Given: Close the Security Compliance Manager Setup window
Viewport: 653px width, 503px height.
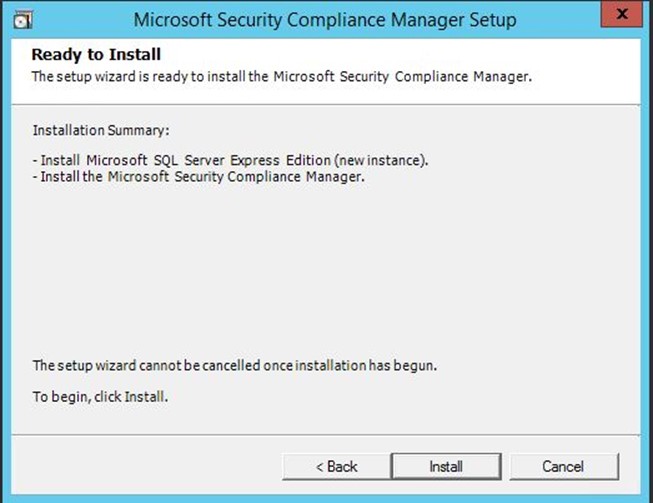Looking at the screenshot, I should 621,14.
